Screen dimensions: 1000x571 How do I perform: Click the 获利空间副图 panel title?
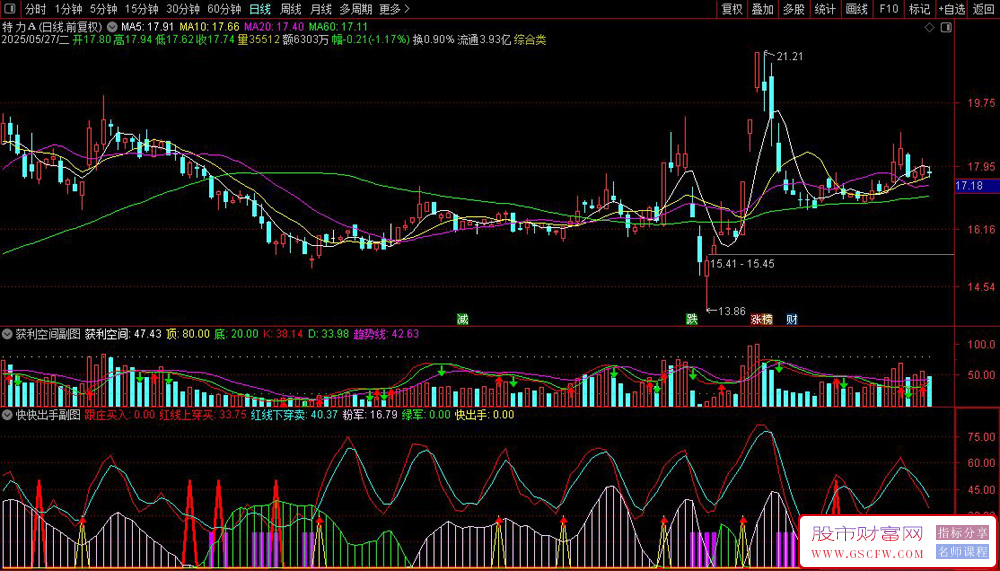point(48,333)
